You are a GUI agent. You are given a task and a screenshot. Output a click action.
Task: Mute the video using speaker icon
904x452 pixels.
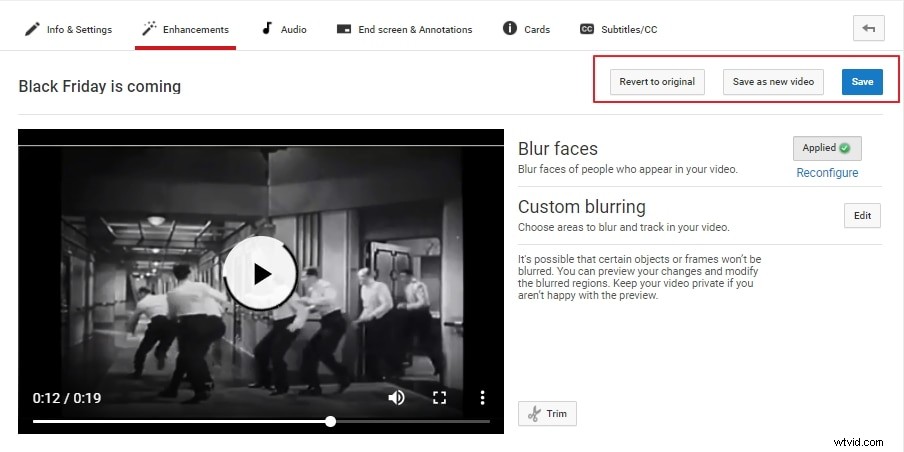point(396,397)
